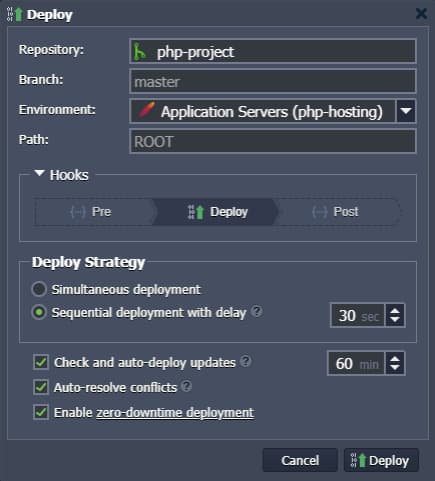The height and width of the screenshot is (481, 435).
Task: Select Simultaneous deployment radio button
Action: [x=39, y=289]
